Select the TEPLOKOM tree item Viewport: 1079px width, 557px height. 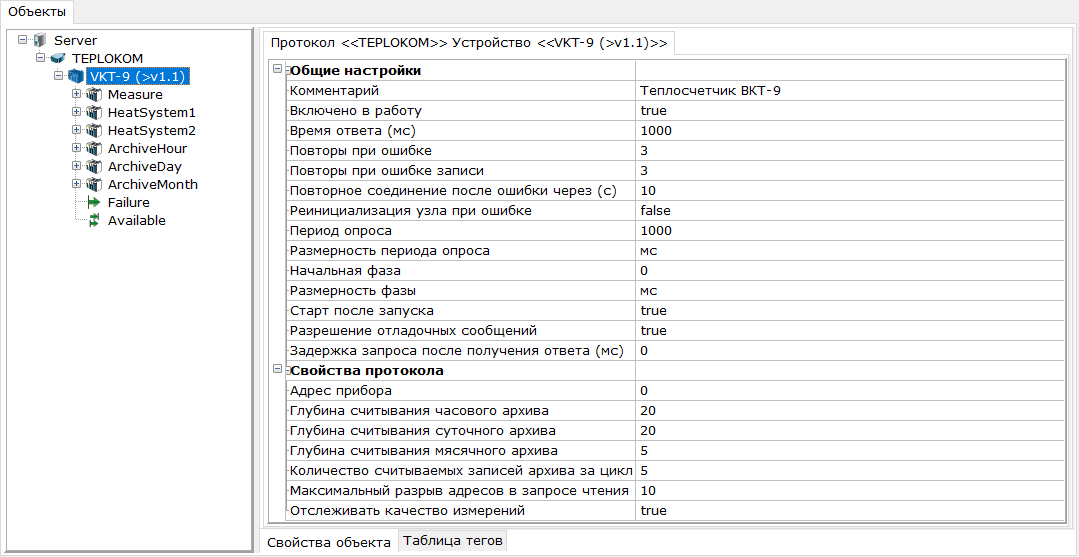(x=108, y=59)
